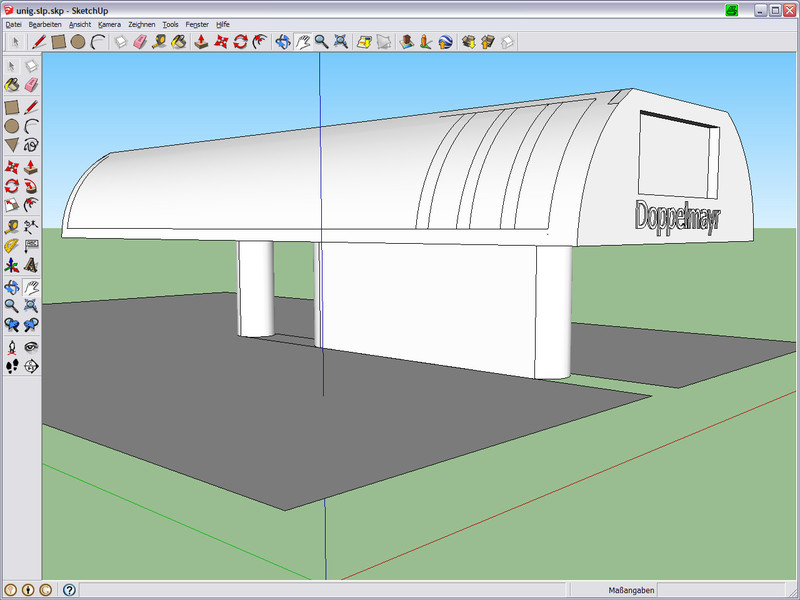Select the Push/Pull tool in left palette
Viewport: 800px width, 600px height.
(31, 167)
